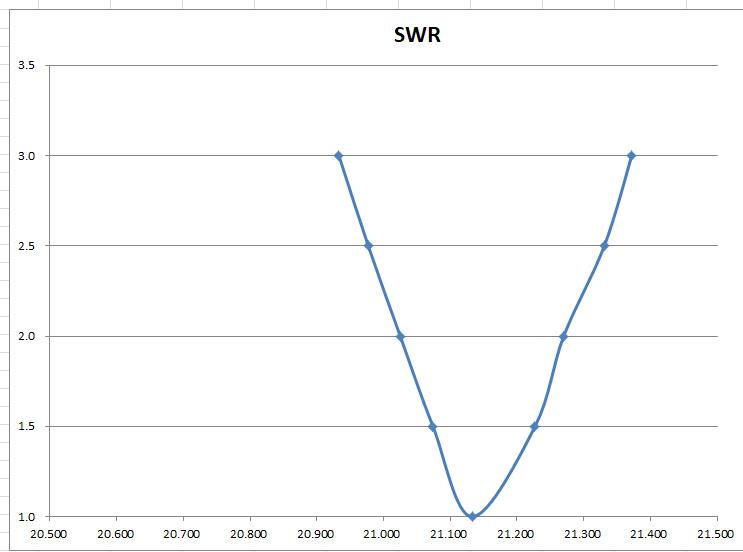Click the right-side data marker at SWR 2.0
This screenshot has width=743, height=552.
pyautogui.click(x=563, y=336)
